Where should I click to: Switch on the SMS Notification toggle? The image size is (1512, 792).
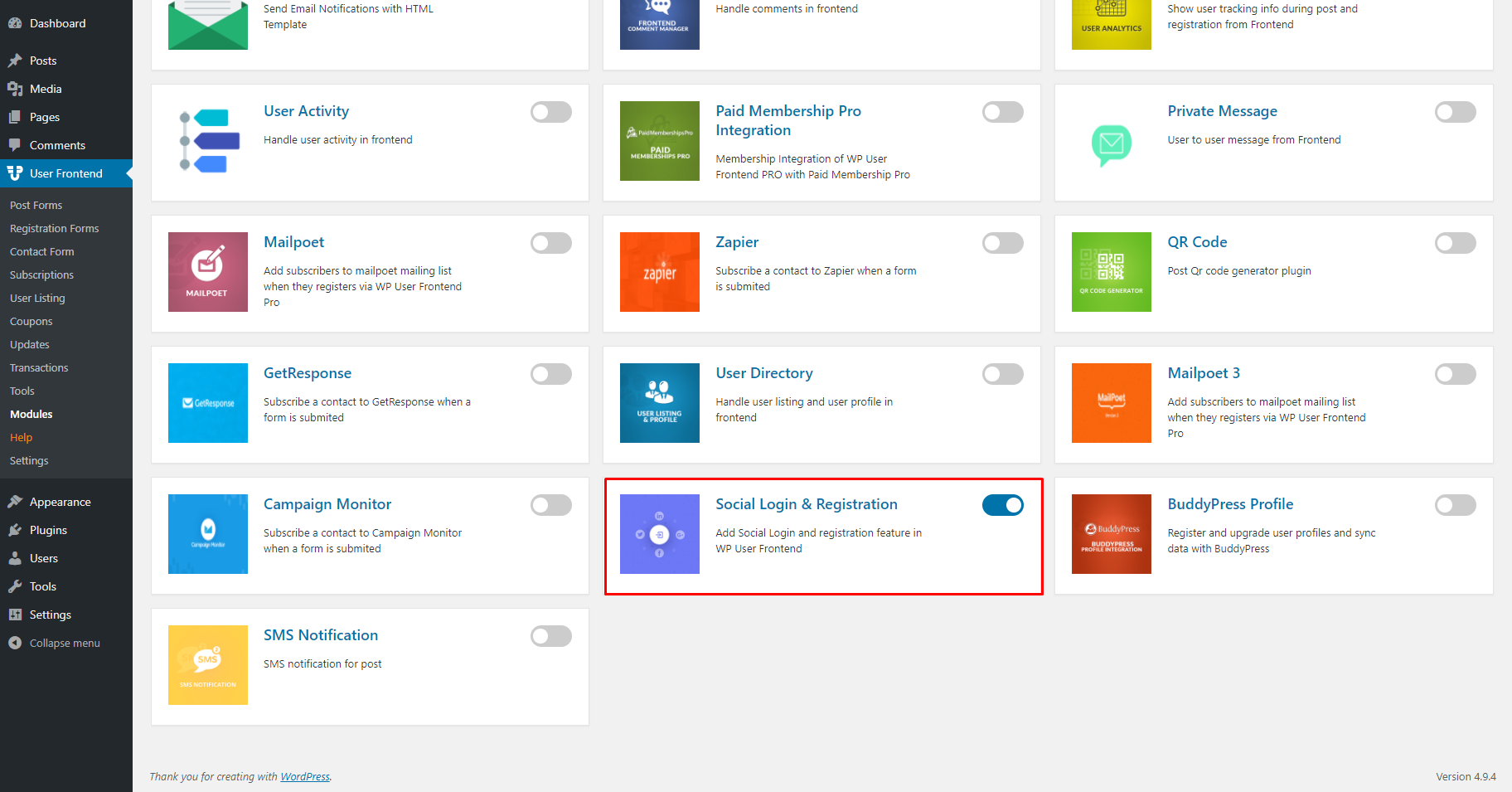[551, 636]
